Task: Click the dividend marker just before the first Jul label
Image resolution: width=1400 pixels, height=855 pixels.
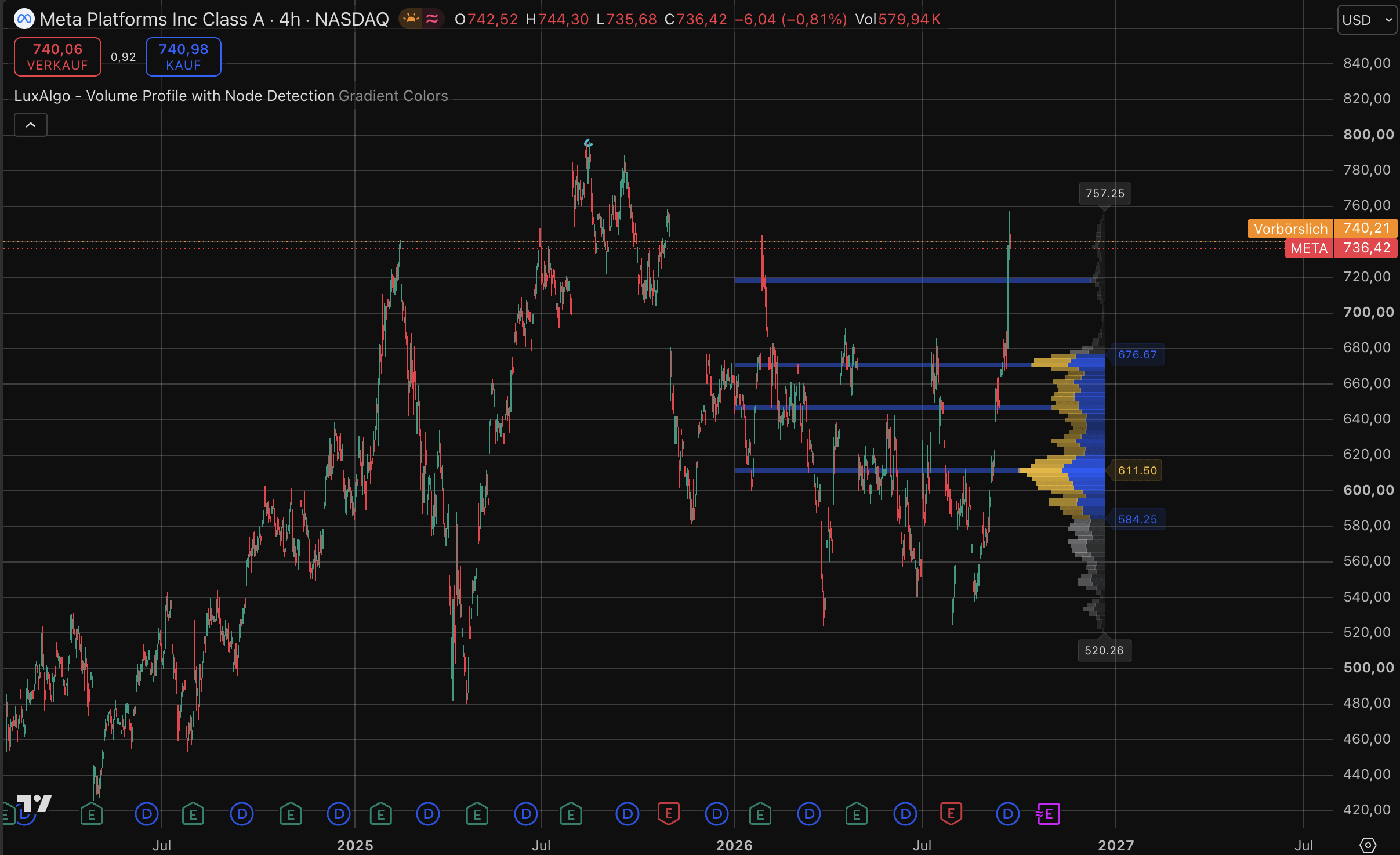Action: 147,814
